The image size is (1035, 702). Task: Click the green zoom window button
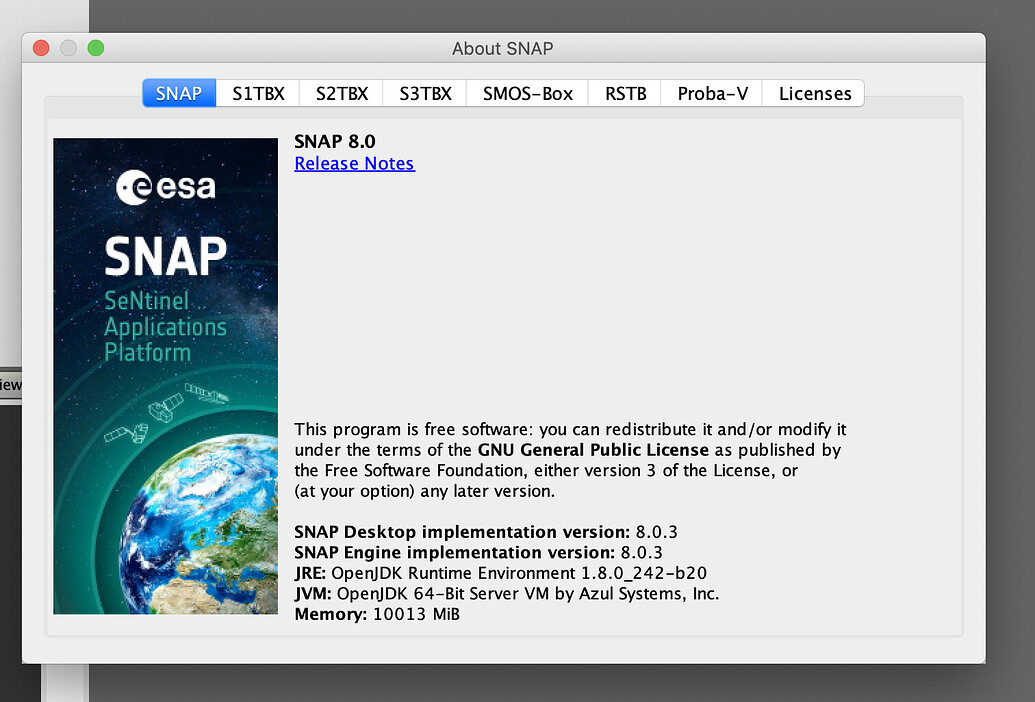(x=96, y=48)
